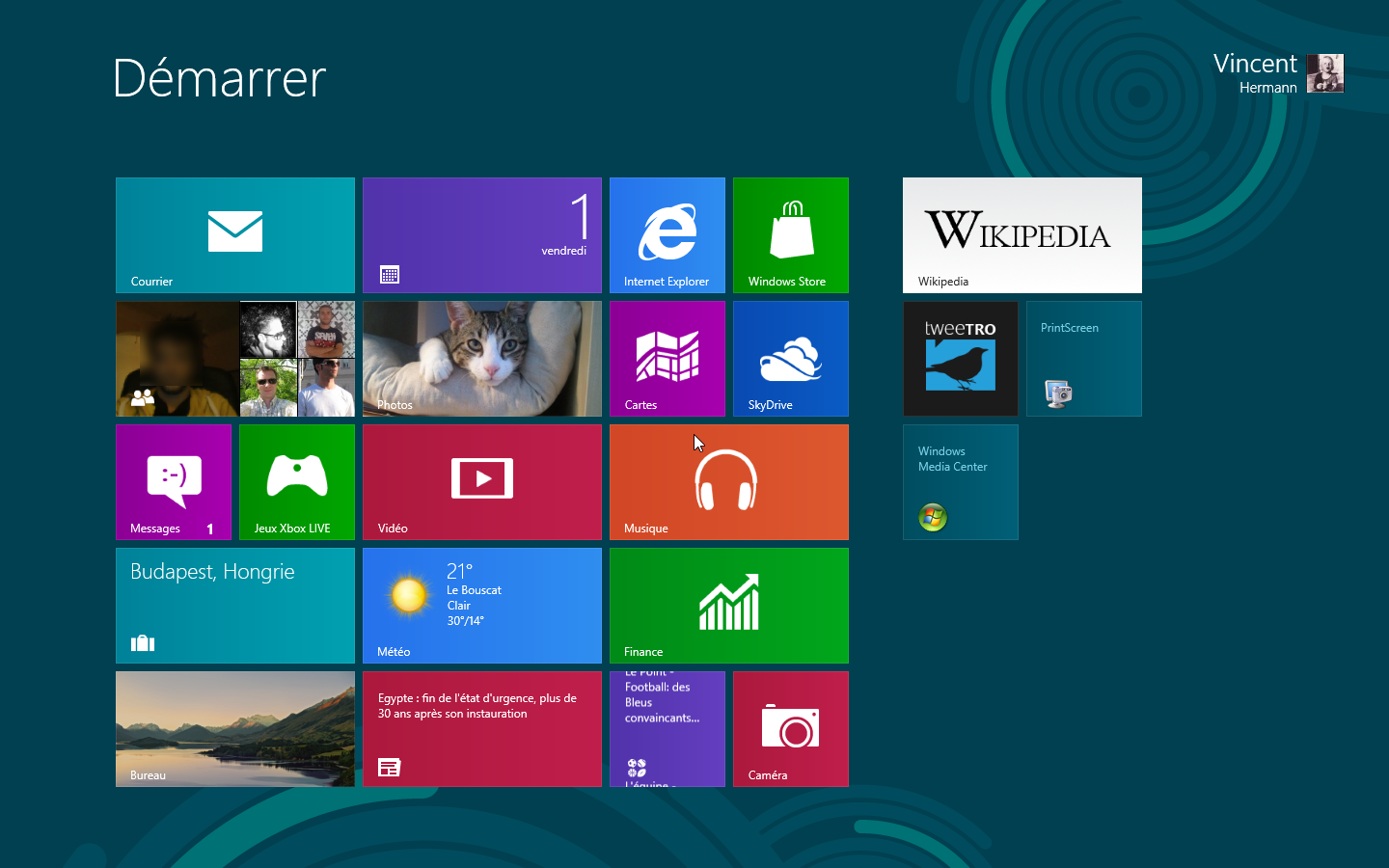The image size is (1389, 868).
Task: Open SkyDrive
Action: click(790, 358)
